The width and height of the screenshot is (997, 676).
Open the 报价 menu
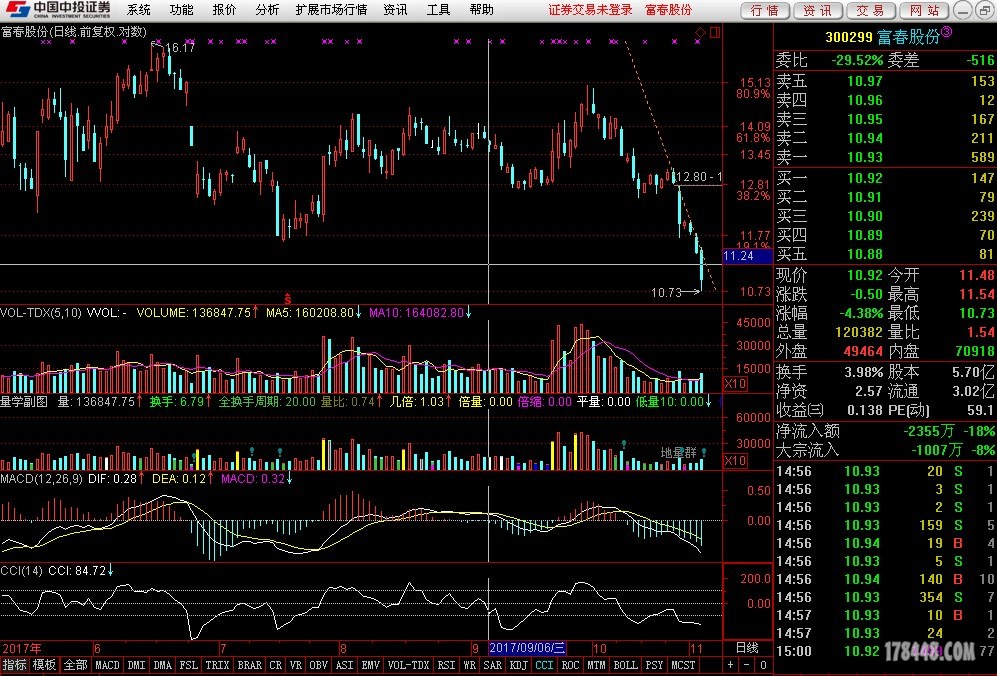point(224,10)
